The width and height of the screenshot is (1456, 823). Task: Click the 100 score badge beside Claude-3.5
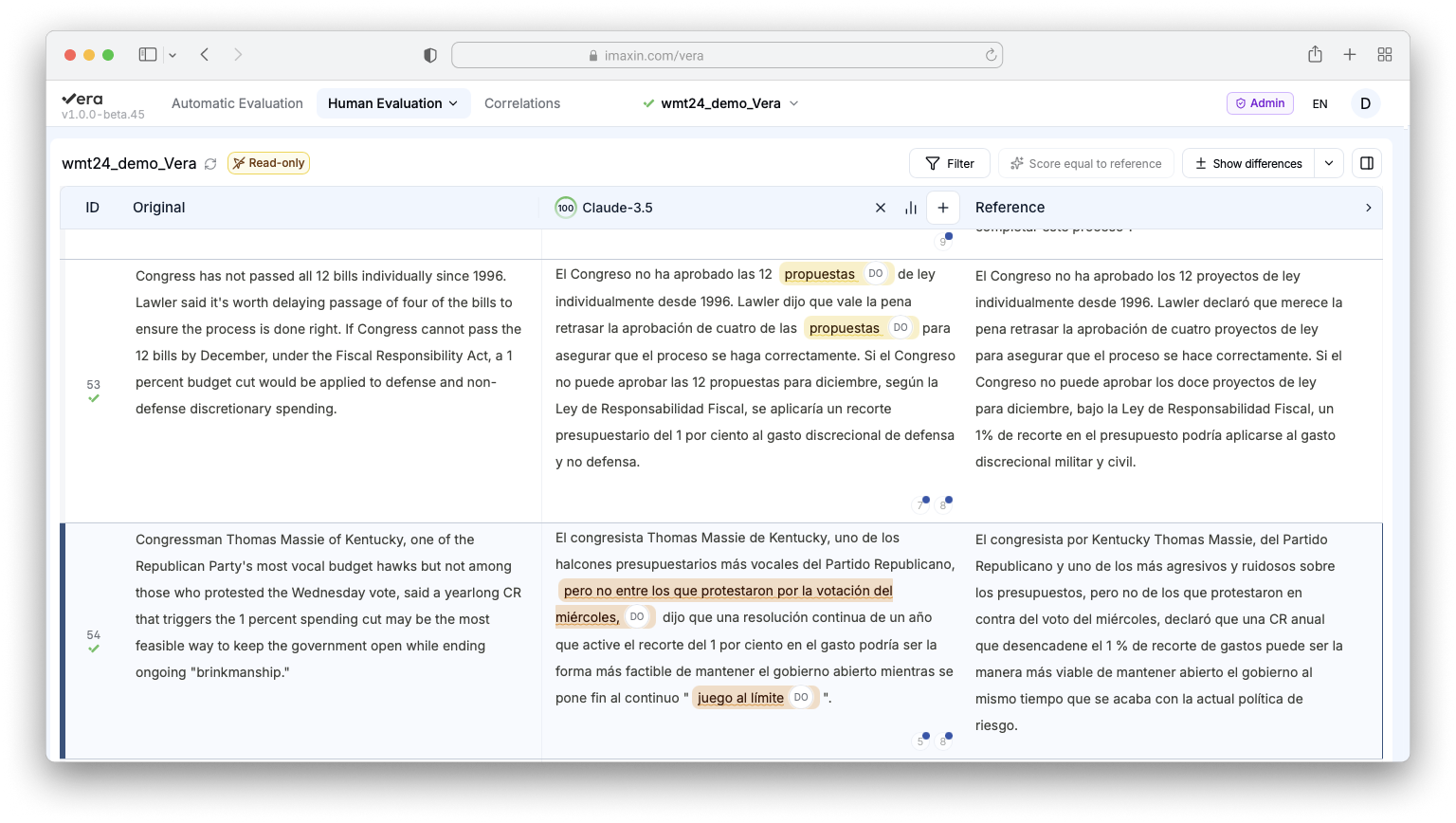[x=566, y=208]
